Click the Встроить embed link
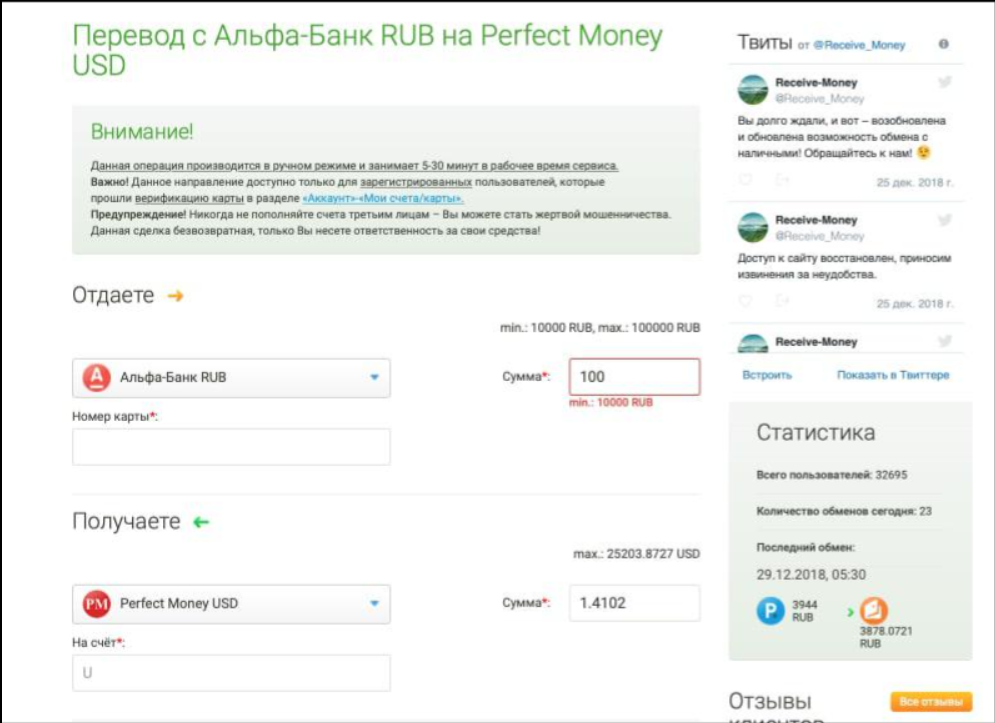The height and width of the screenshot is (723, 995). coord(767,375)
